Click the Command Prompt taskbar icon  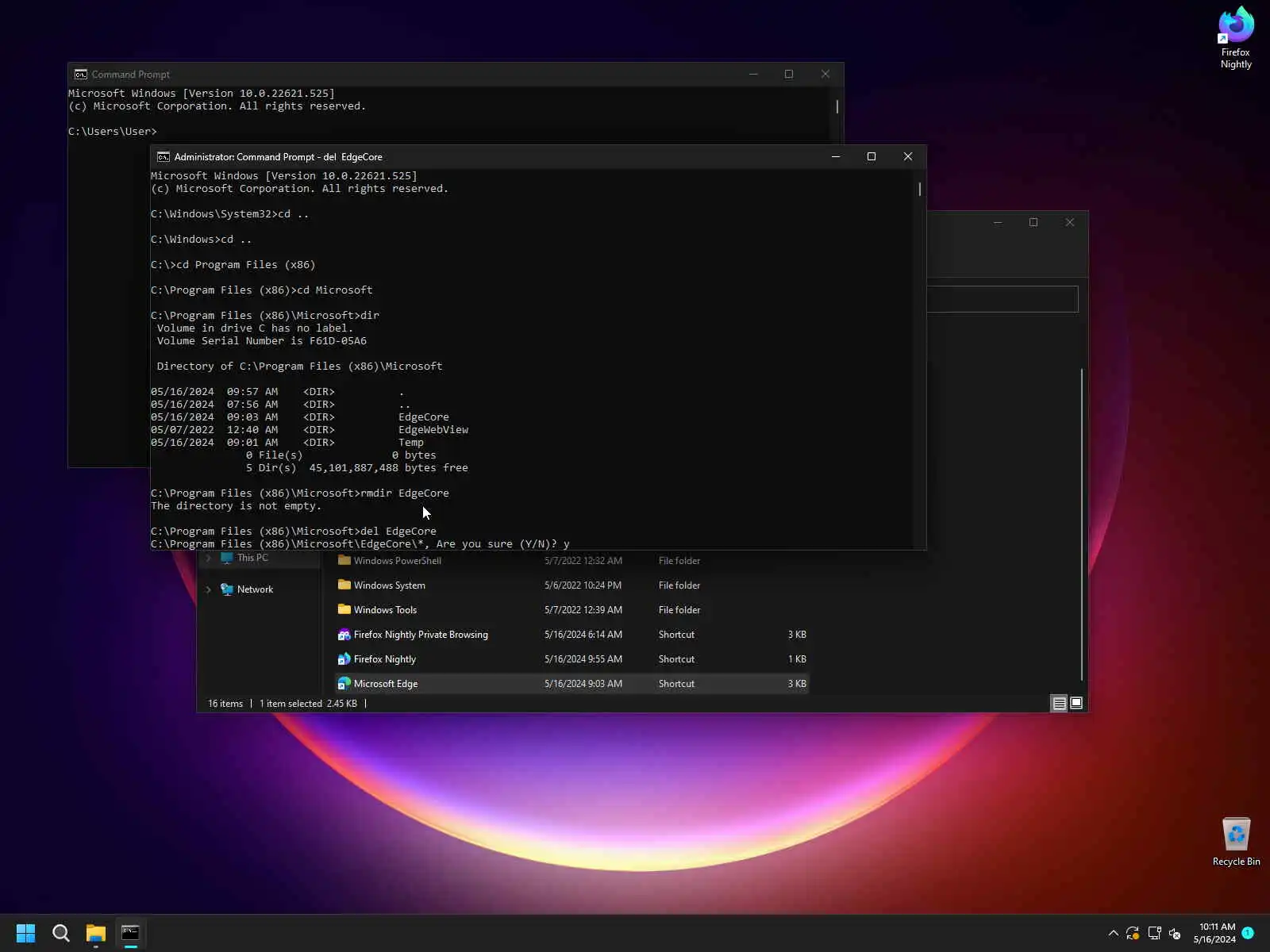click(x=131, y=933)
